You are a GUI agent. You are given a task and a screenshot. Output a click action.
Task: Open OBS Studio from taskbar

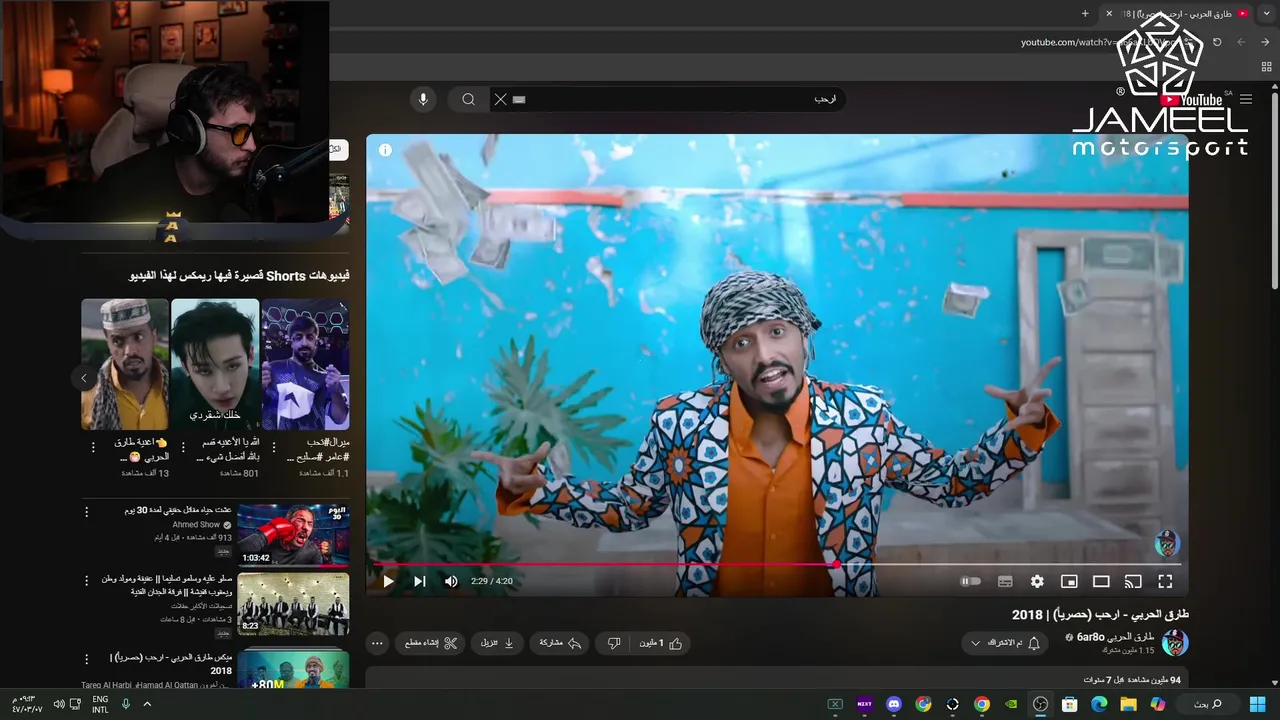(1040, 704)
